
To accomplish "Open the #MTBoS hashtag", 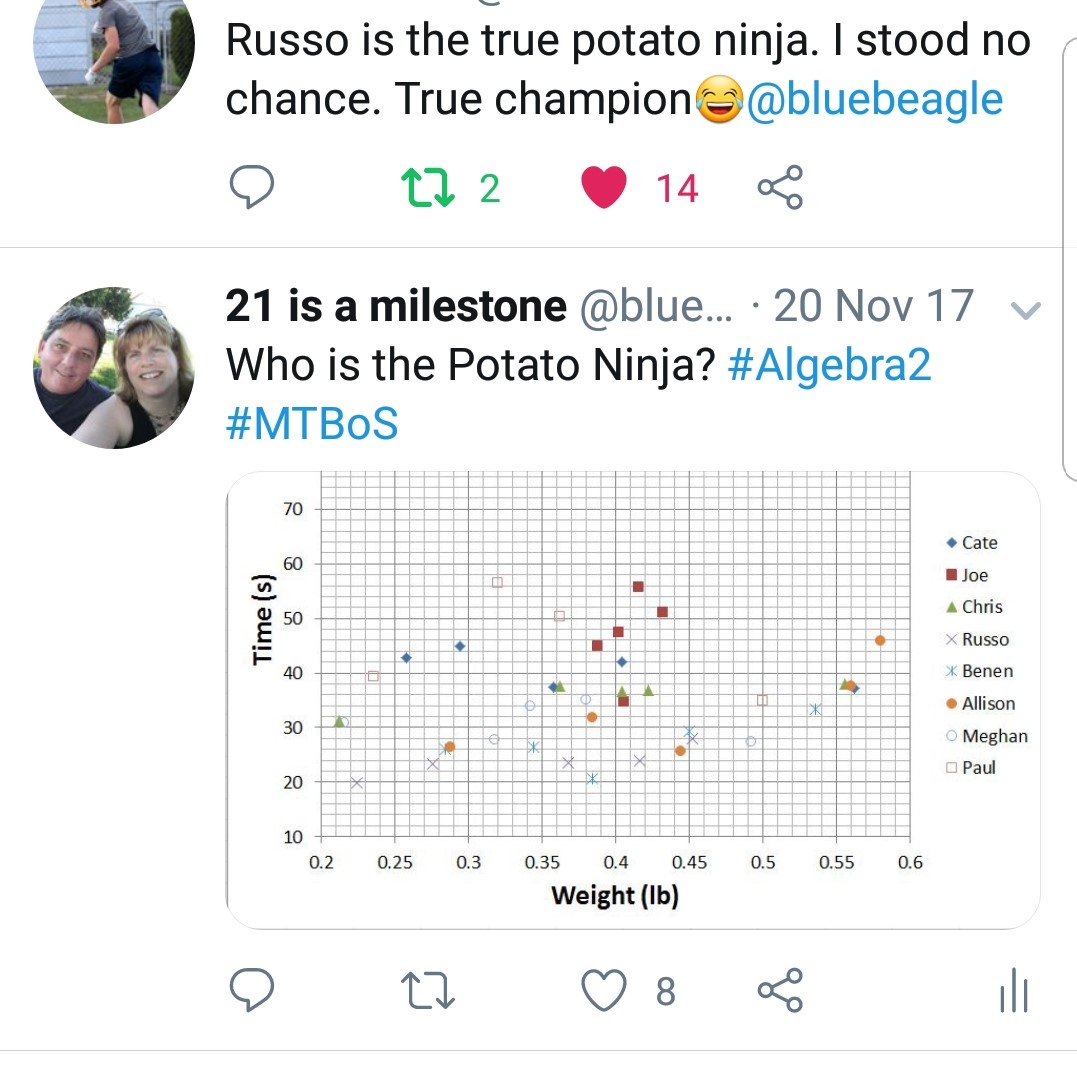I will click(x=312, y=424).
